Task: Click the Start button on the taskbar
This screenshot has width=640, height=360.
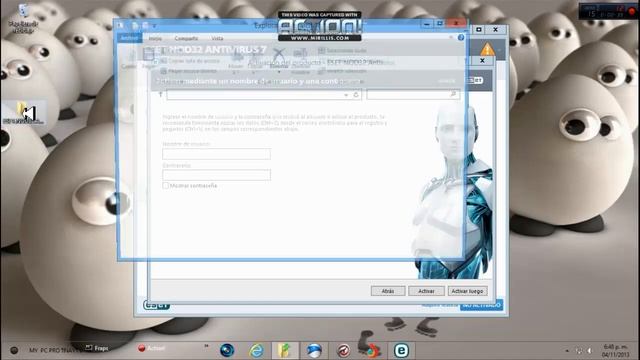Action: (14, 350)
